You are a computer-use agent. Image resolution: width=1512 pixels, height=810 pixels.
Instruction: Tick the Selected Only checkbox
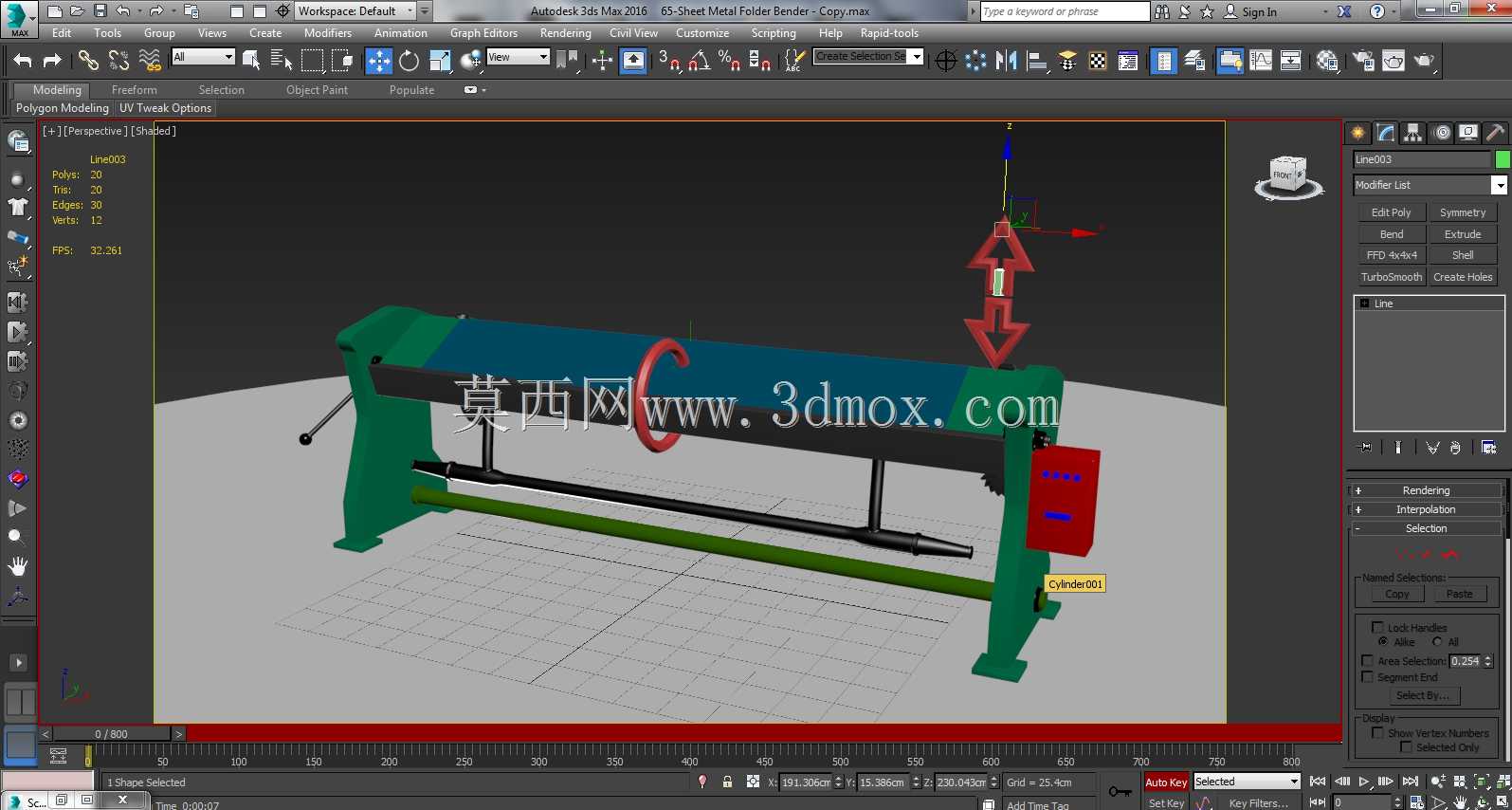pyautogui.click(x=1406, y=747)
